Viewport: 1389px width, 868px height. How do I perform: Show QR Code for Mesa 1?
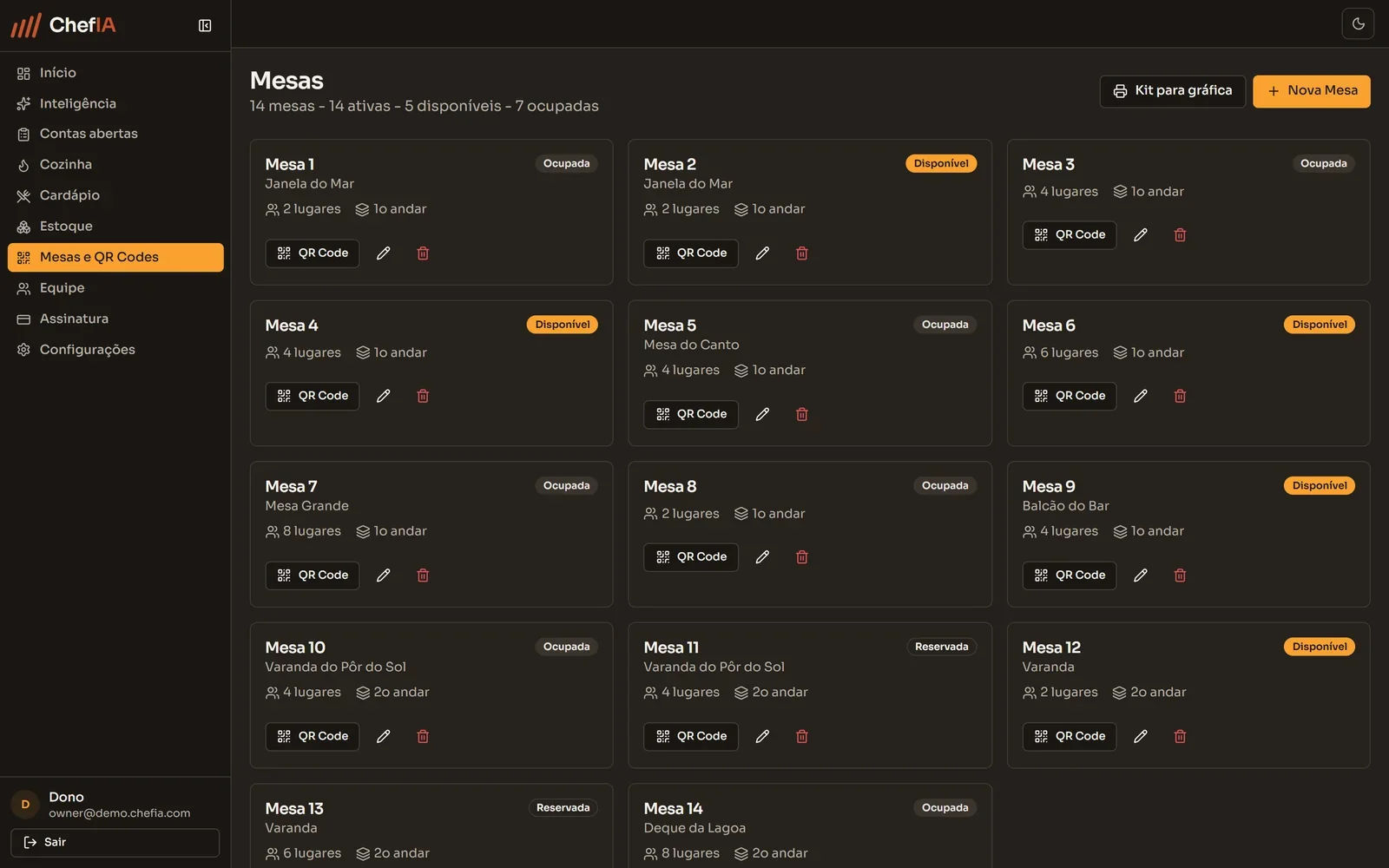(313, 253)
